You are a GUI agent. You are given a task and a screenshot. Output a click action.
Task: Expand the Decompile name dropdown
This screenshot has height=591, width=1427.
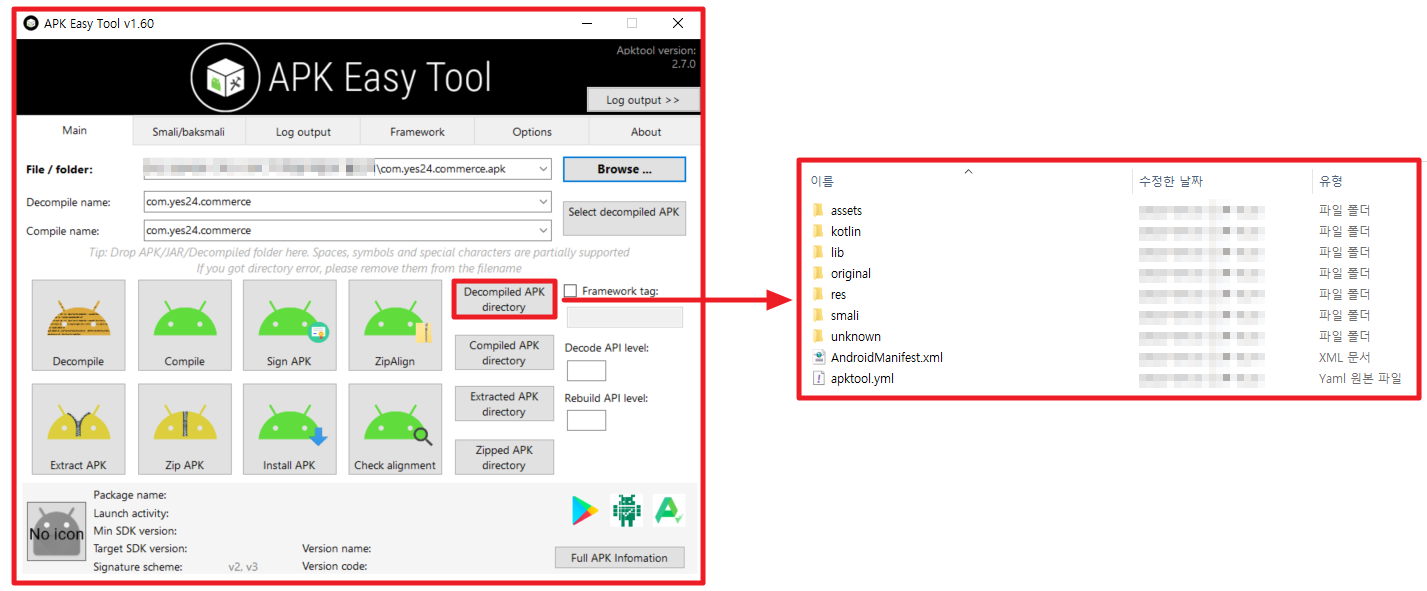pos(543,201)
